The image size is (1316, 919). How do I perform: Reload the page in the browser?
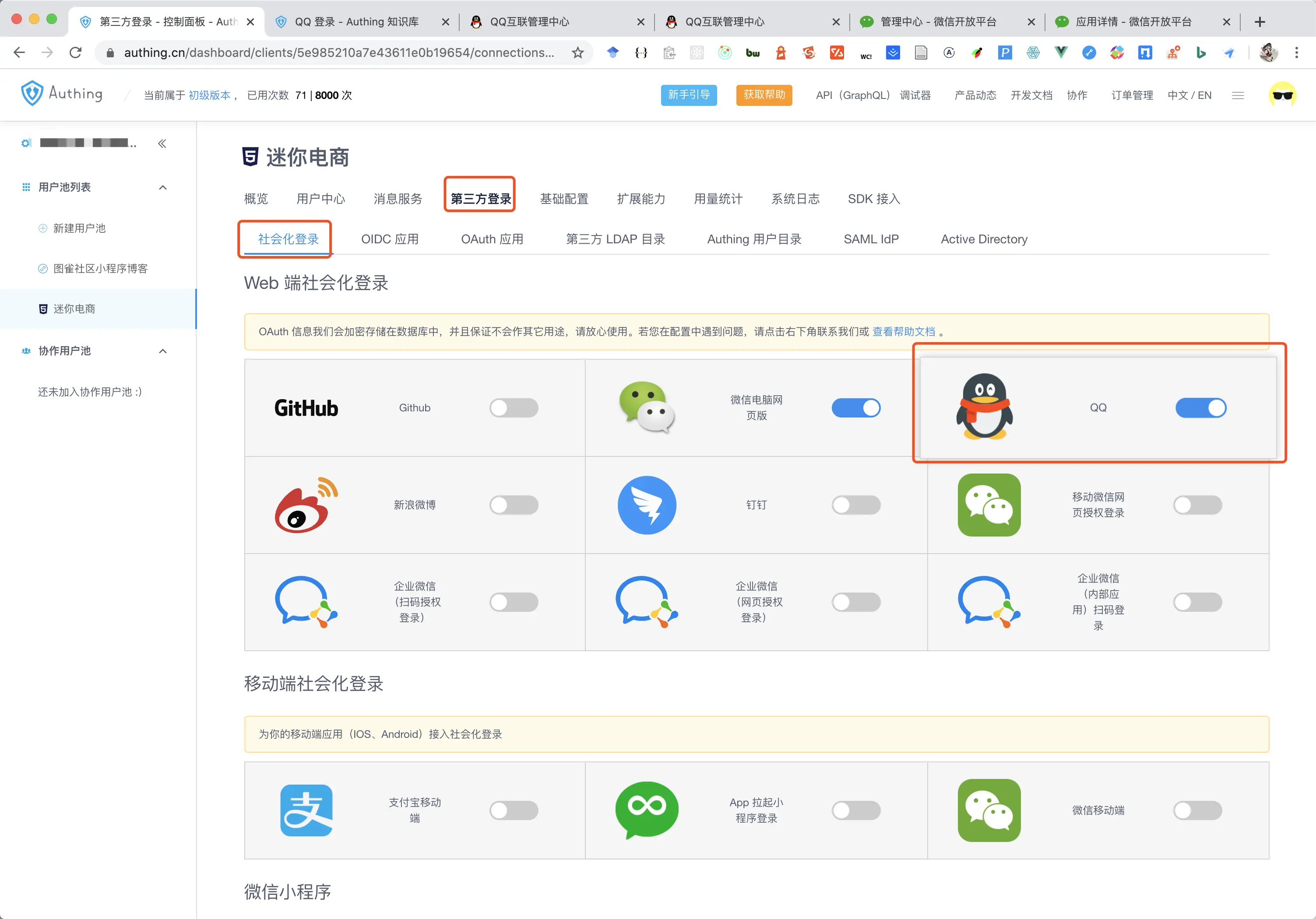pyautogui.click(x=75, y=53)
